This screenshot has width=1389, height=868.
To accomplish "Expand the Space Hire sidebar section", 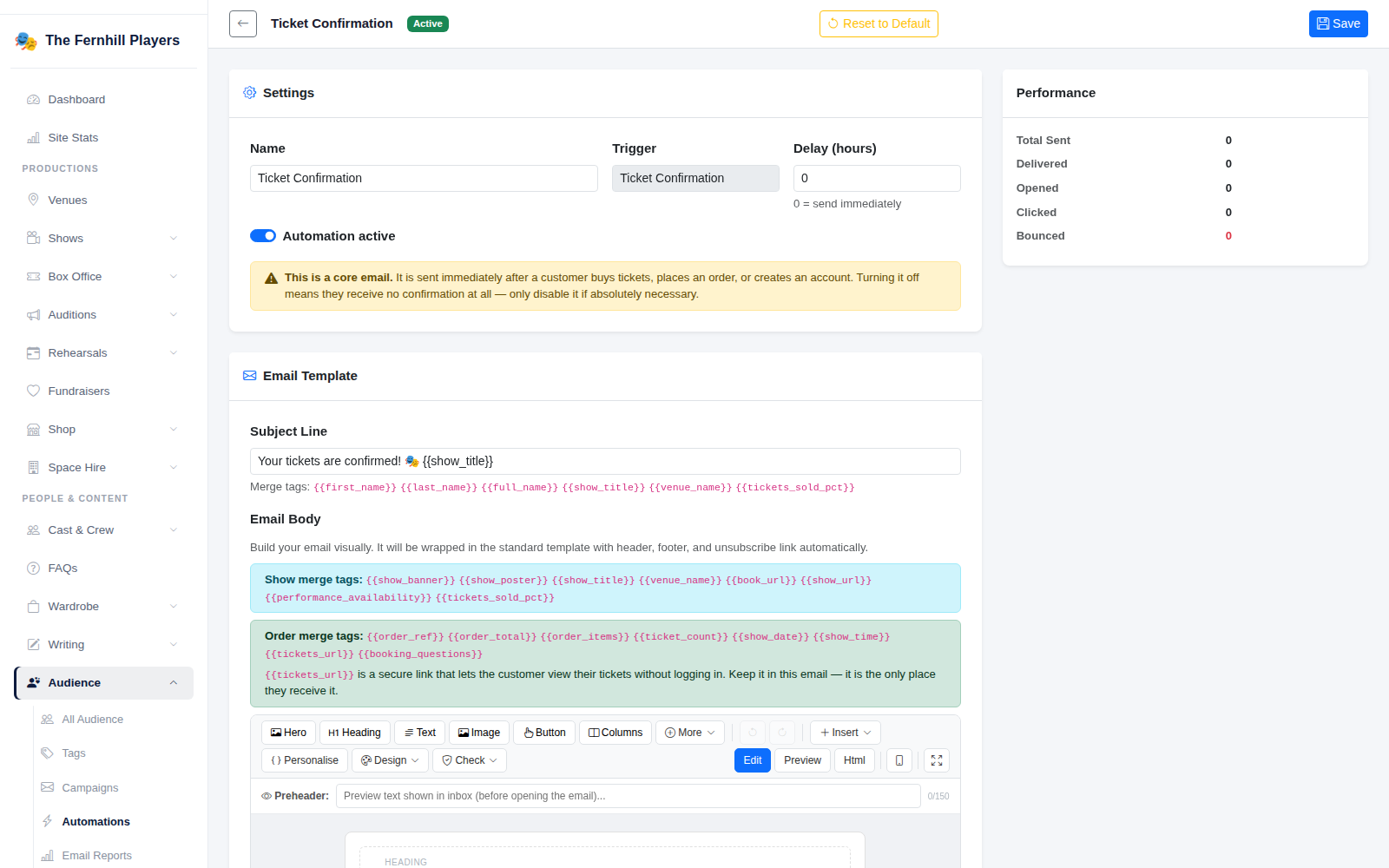I will [104, 468].
